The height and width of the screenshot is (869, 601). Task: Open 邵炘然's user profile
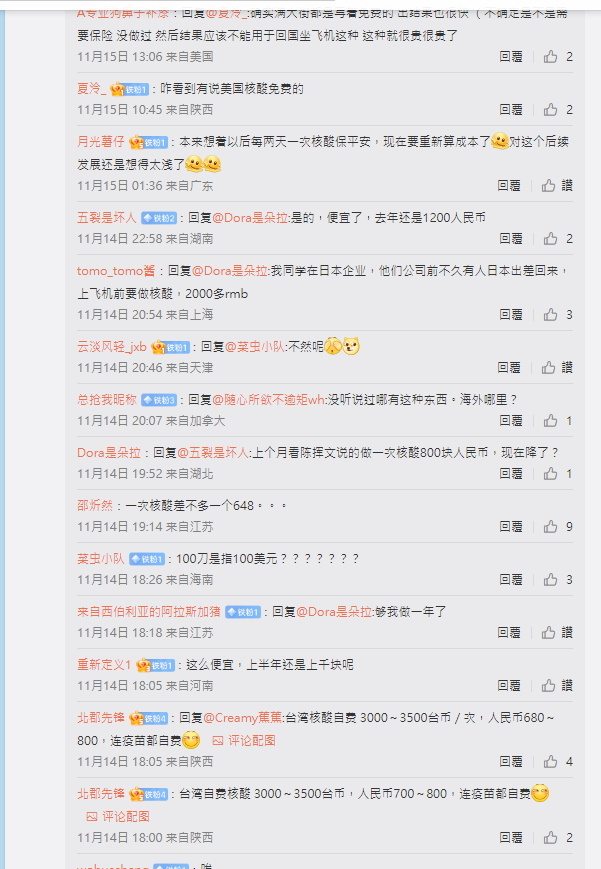tap(95, 505)
